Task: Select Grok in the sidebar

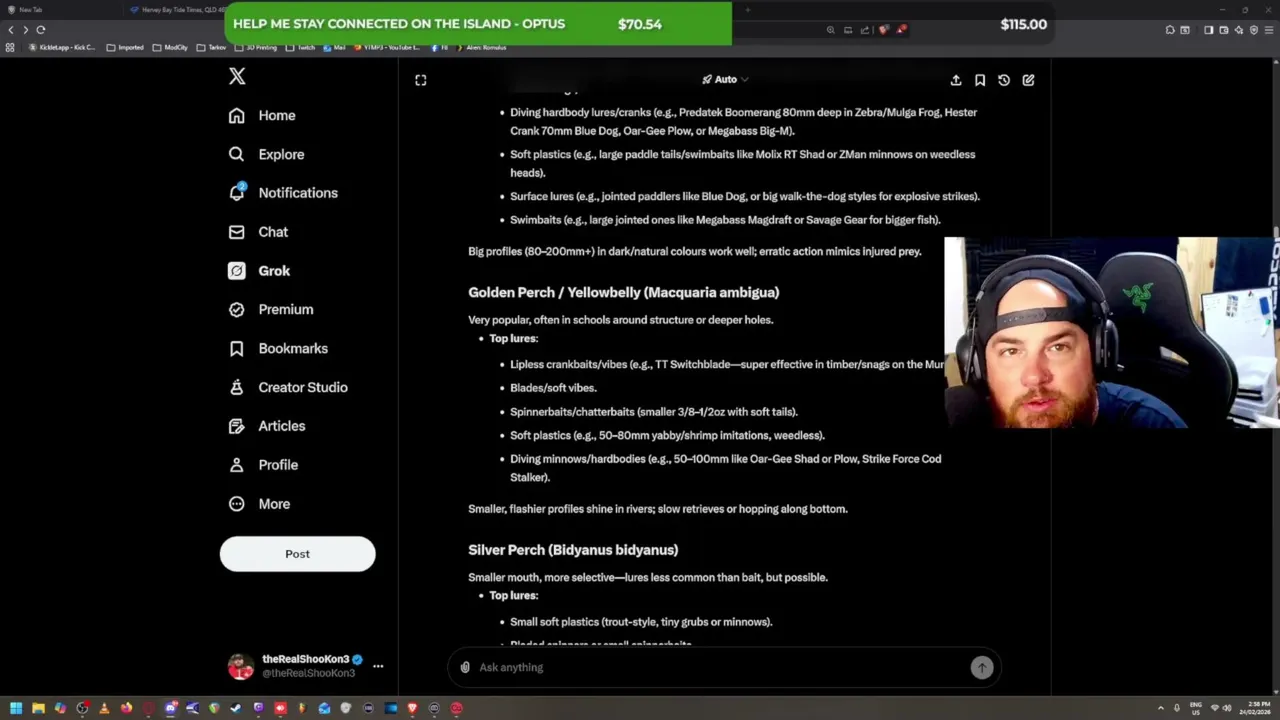Action: pos(259,271)
